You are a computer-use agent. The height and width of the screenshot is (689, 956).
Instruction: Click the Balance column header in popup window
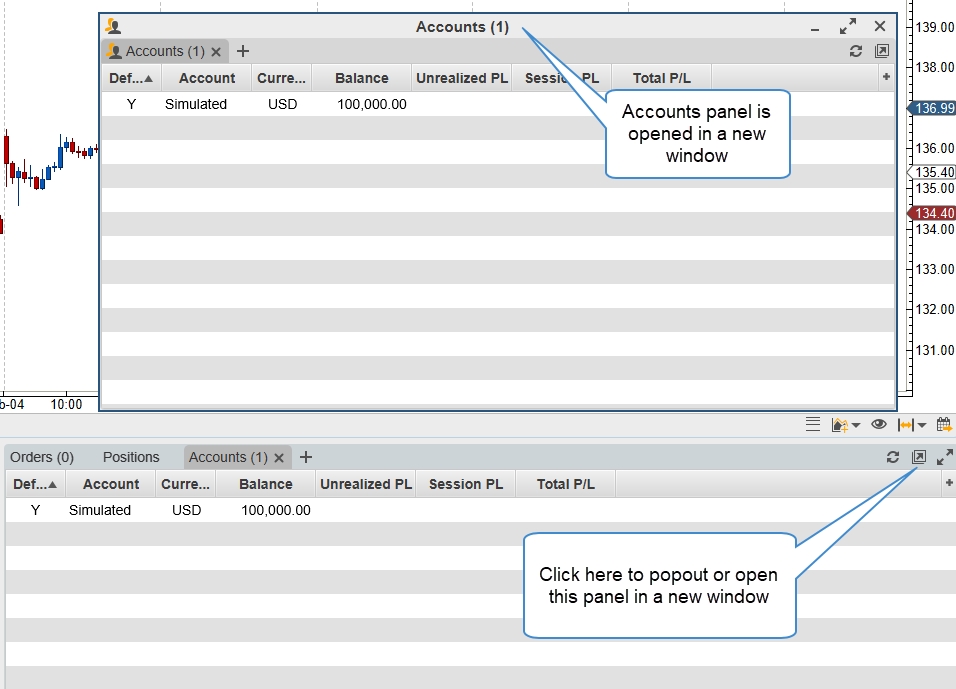click(361, 78)
